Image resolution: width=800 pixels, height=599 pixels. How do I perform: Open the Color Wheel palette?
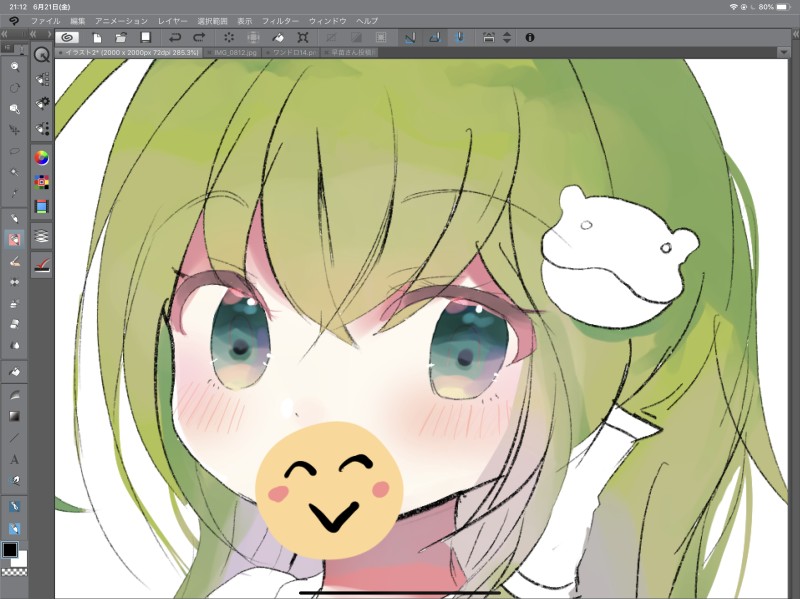(x=42, y=158)
